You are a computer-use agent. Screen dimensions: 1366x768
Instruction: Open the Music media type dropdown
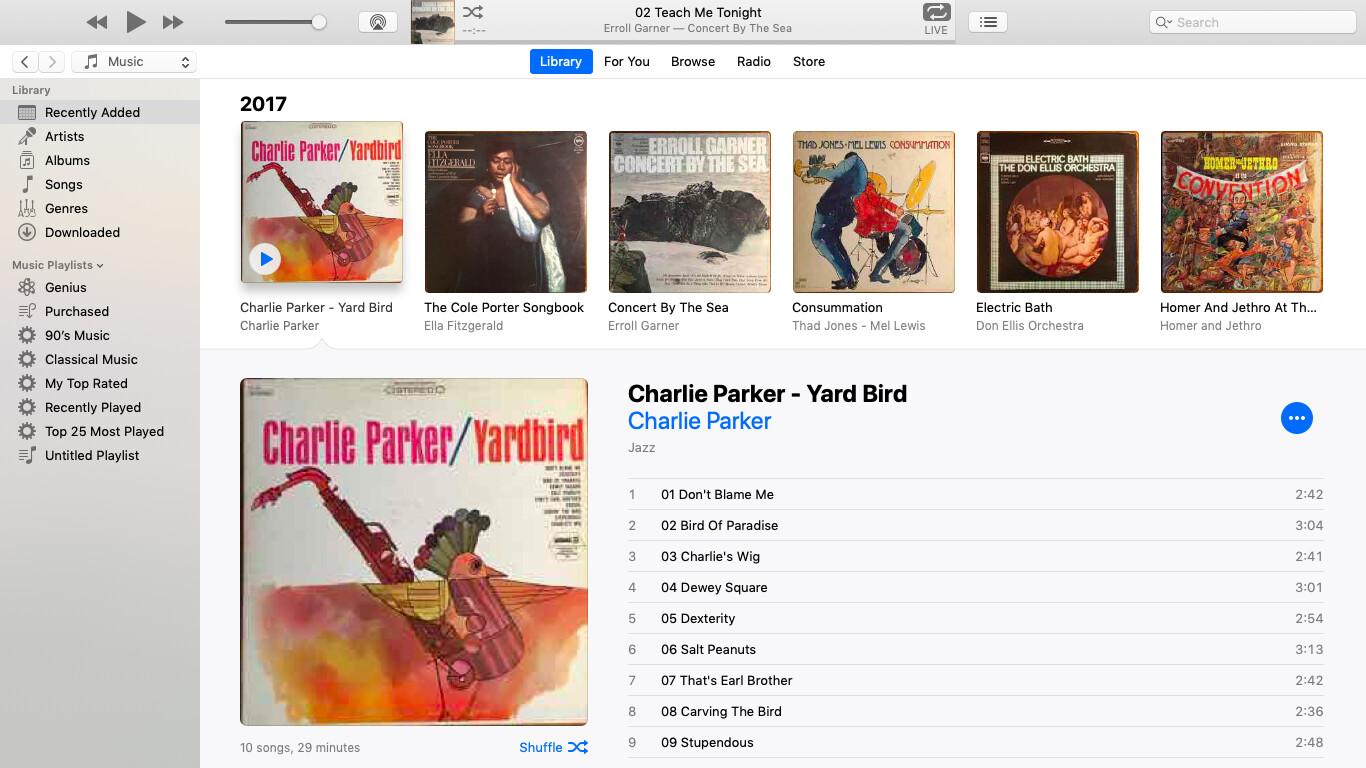tap(134, 62)
